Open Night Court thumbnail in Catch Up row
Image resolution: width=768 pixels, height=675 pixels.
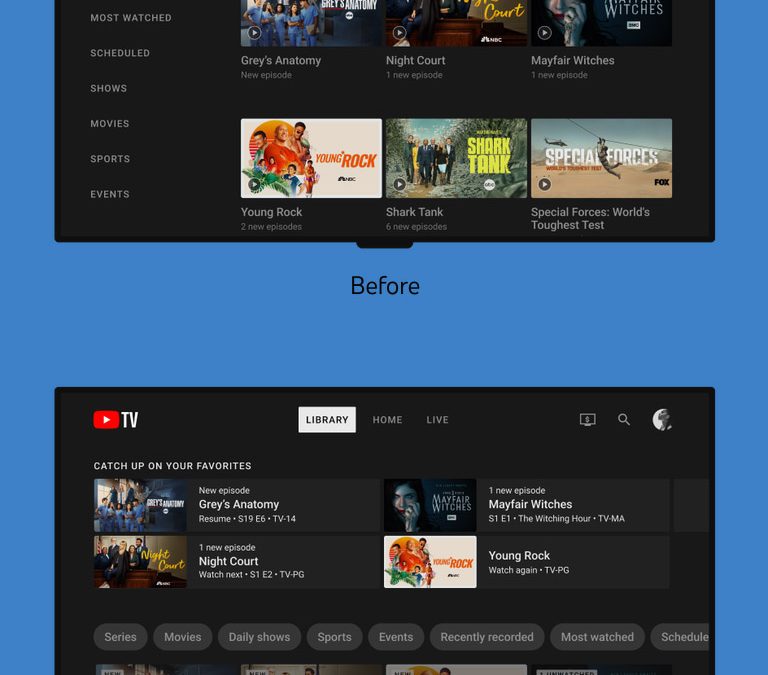[x=141, y=562]
